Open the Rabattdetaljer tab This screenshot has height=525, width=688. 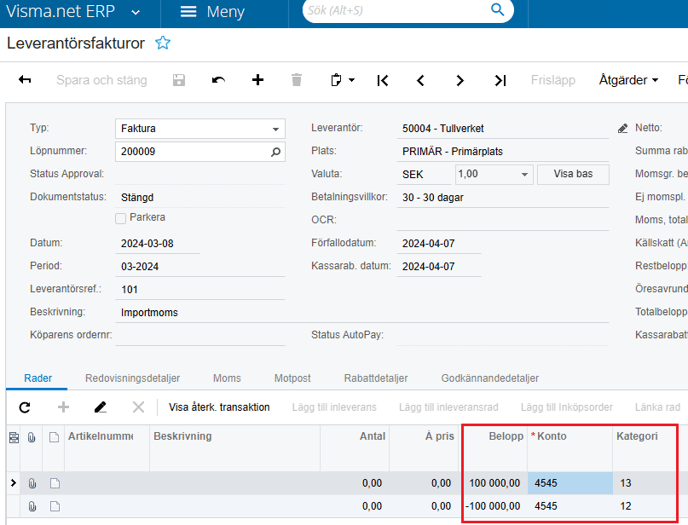(x=376, y=378)
